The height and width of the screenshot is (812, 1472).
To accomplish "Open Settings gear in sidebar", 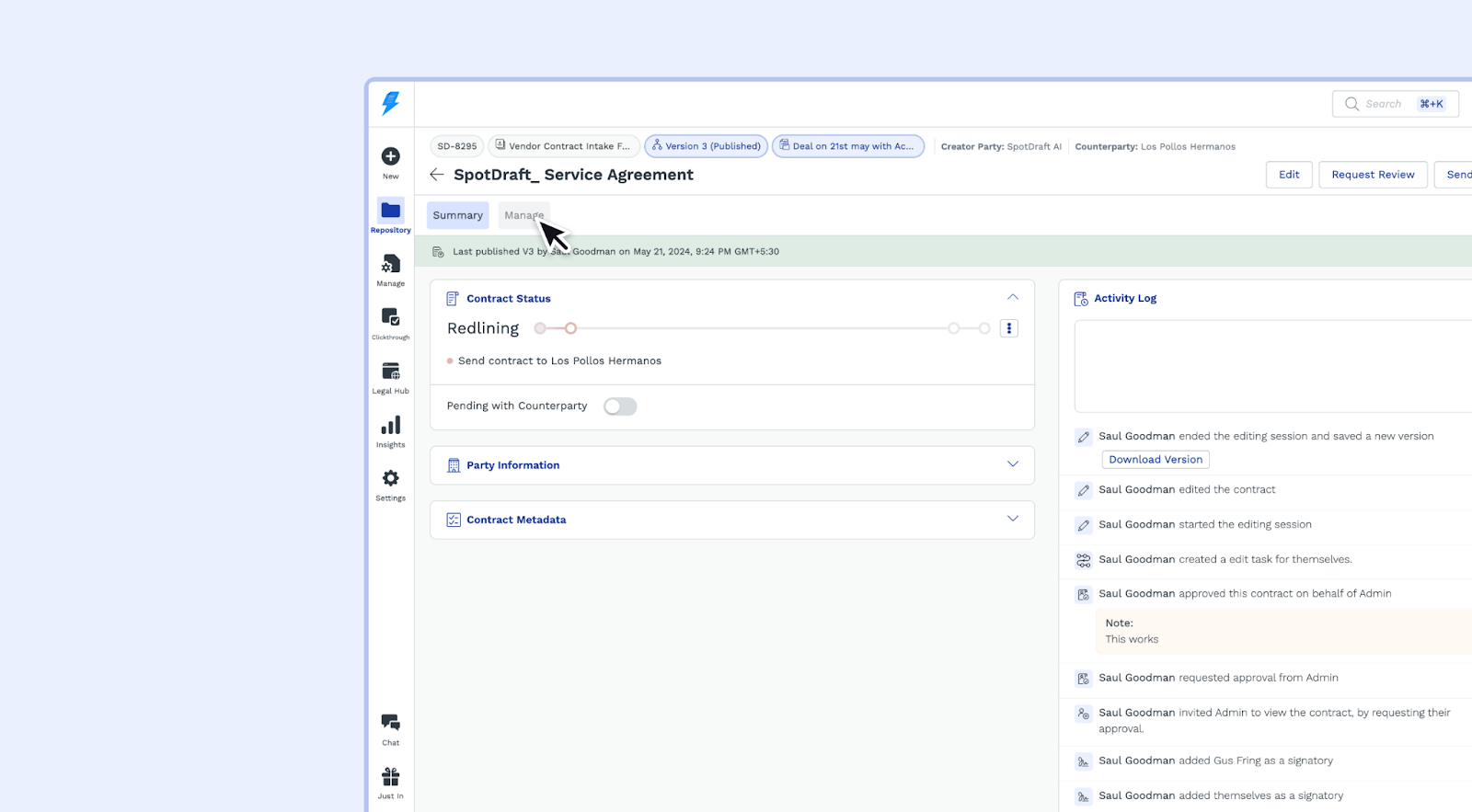I will [x=390, y=479].
